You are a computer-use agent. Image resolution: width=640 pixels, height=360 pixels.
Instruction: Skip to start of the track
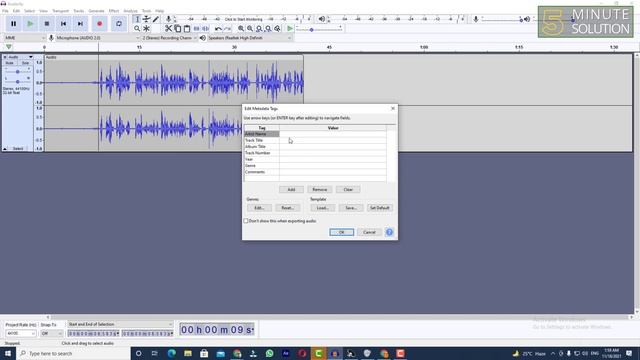point(64,24)
